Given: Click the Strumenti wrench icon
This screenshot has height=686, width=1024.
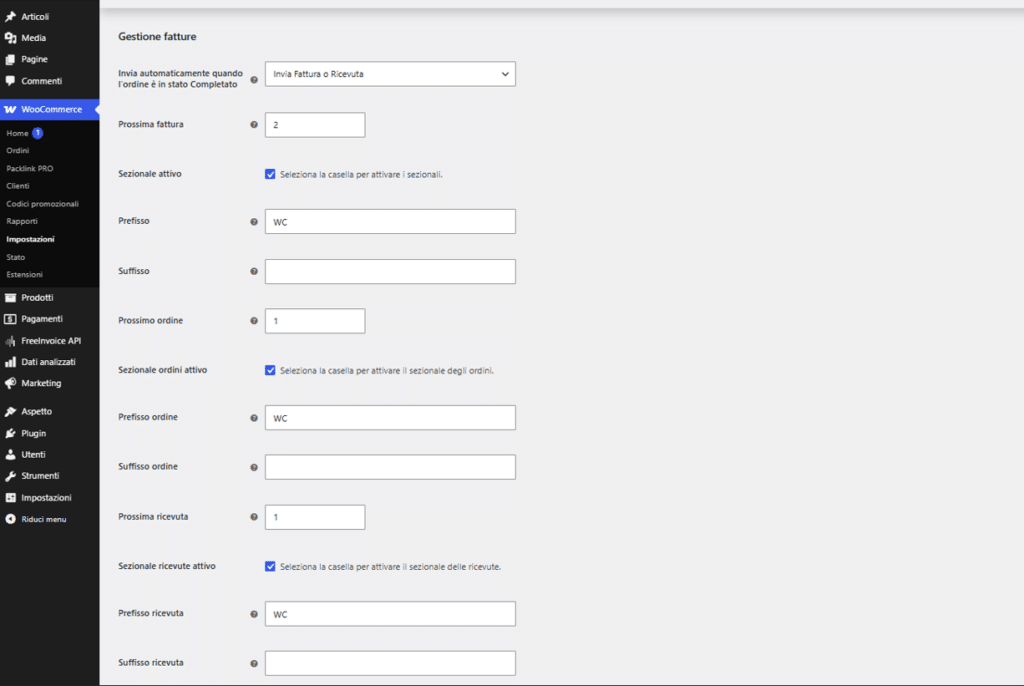Looking at the screenshot, I should pyautogui.click(x=10, y=476).
